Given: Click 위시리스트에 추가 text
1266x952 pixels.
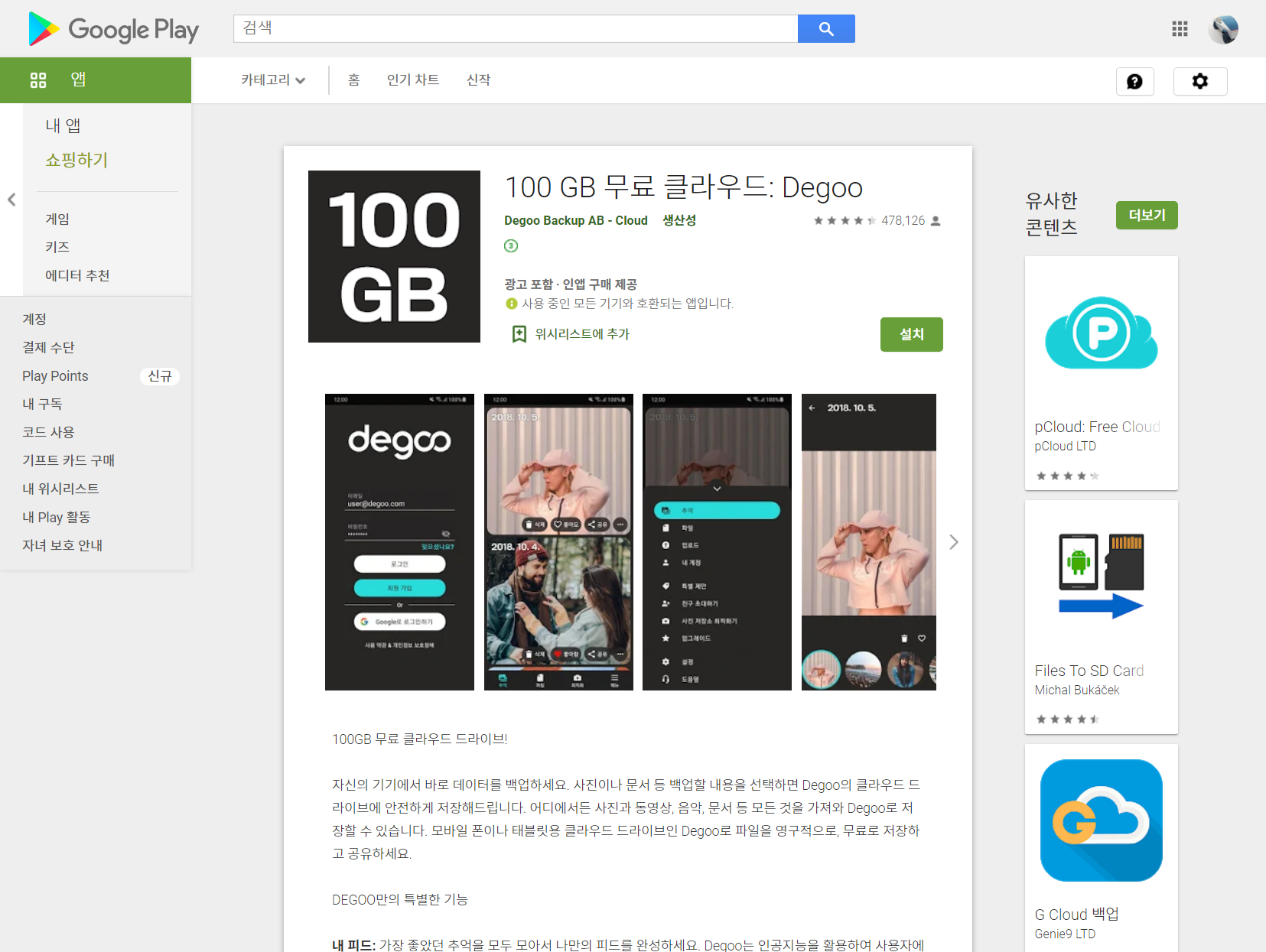Looking at the screenshot, I should point(582,334).
